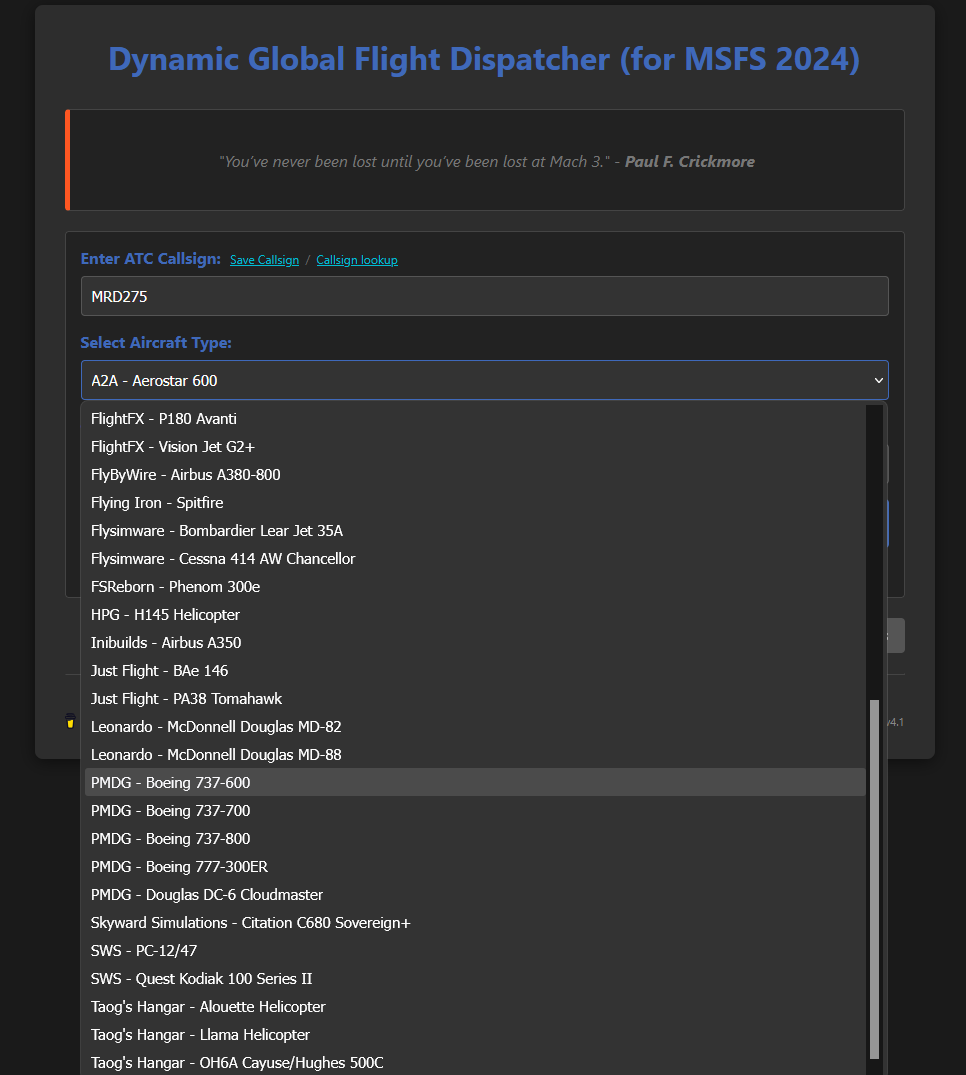Click the coffee cup donation icon
966x1075 pixels.
pos(70,721)
